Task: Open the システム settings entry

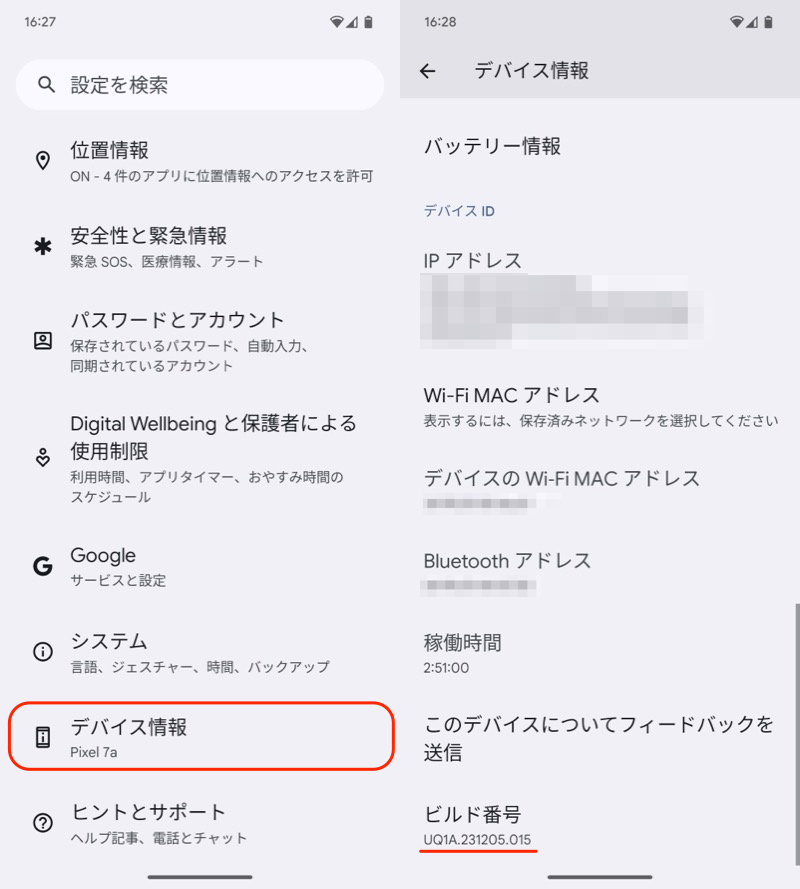Action: (200, 652)
